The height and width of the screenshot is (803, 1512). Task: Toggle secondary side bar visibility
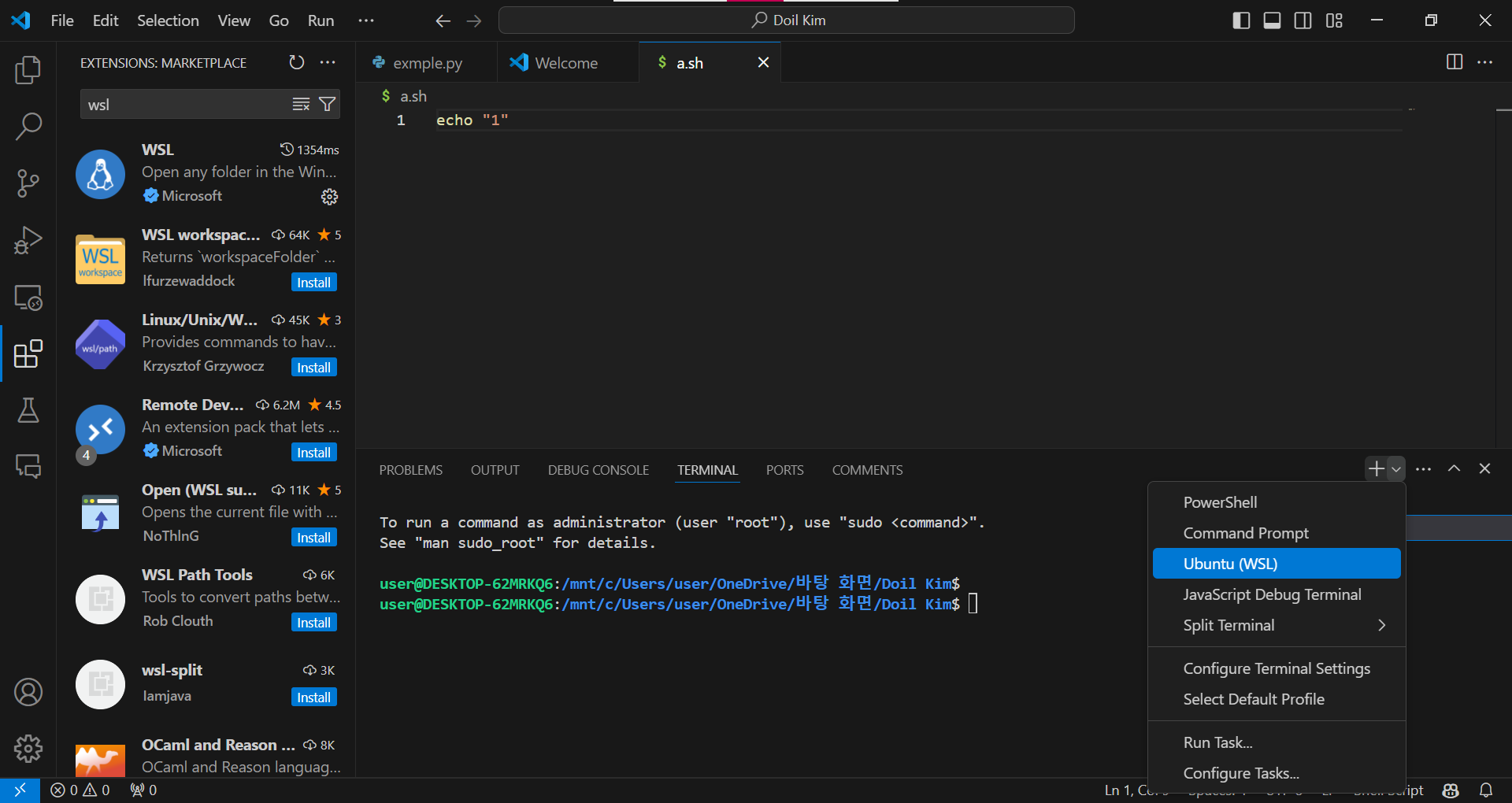click(x=1303, y=20)
